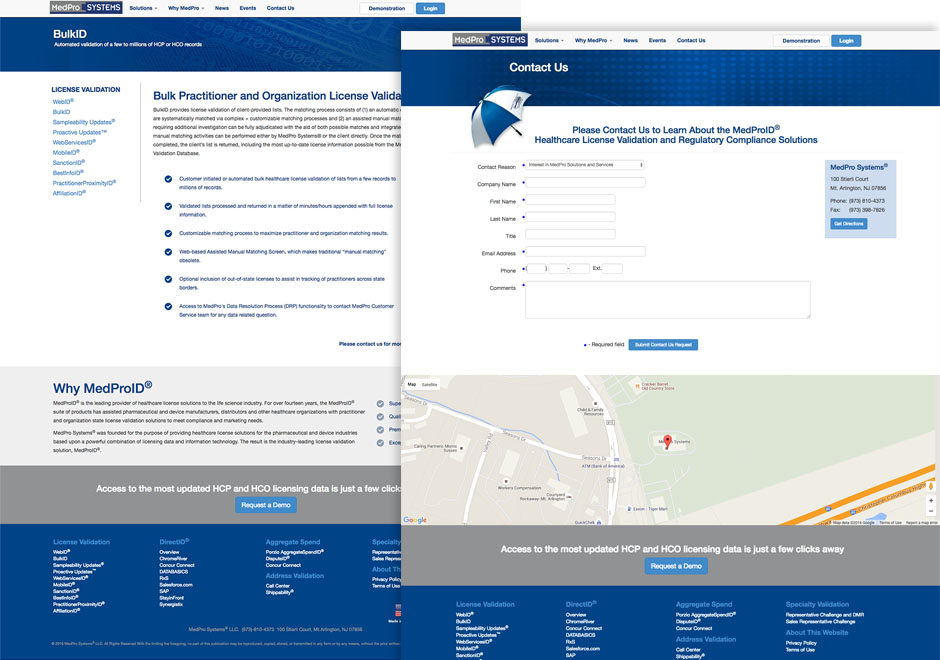Viewport: 940px width, 660px height.
Task: Open Representative Challenge and DMR footer link
Action: (825, 615)
